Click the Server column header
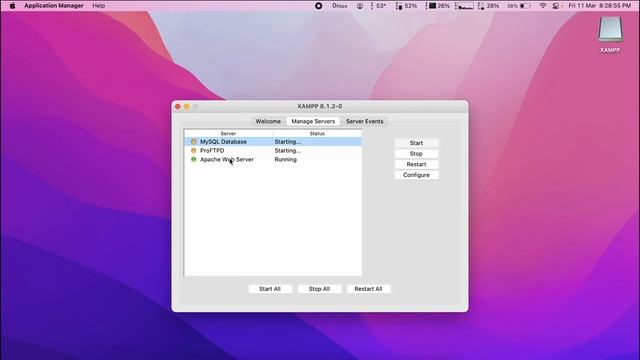640x360 pixels. (x=228, y=133)
